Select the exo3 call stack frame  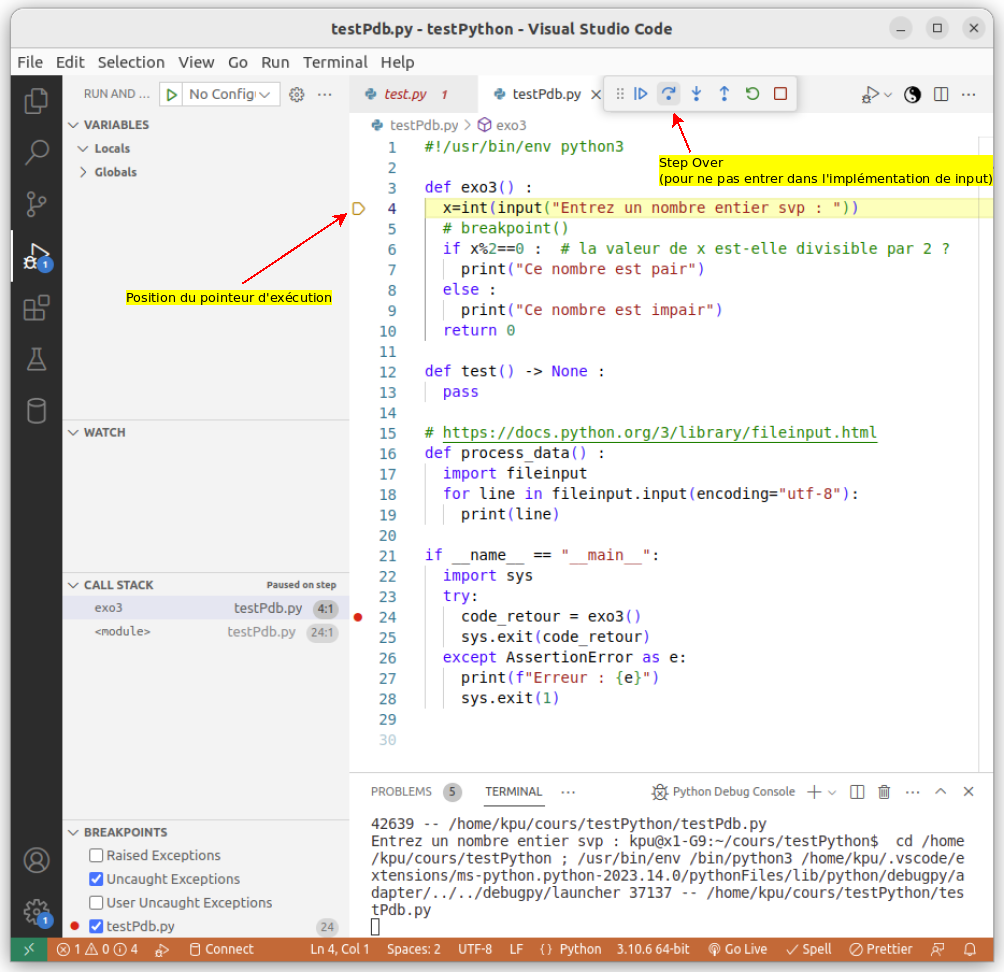point(205,609)
